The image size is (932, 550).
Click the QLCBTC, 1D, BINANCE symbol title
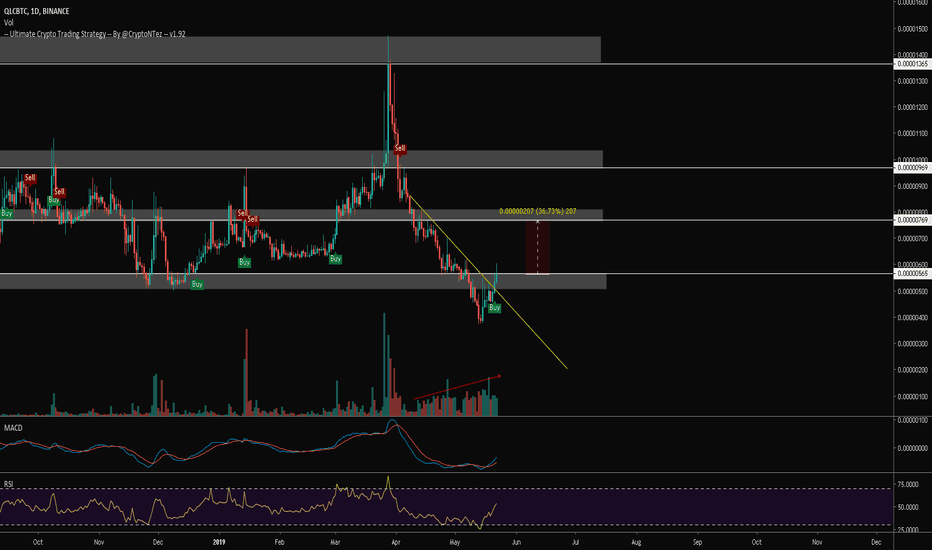36,11
